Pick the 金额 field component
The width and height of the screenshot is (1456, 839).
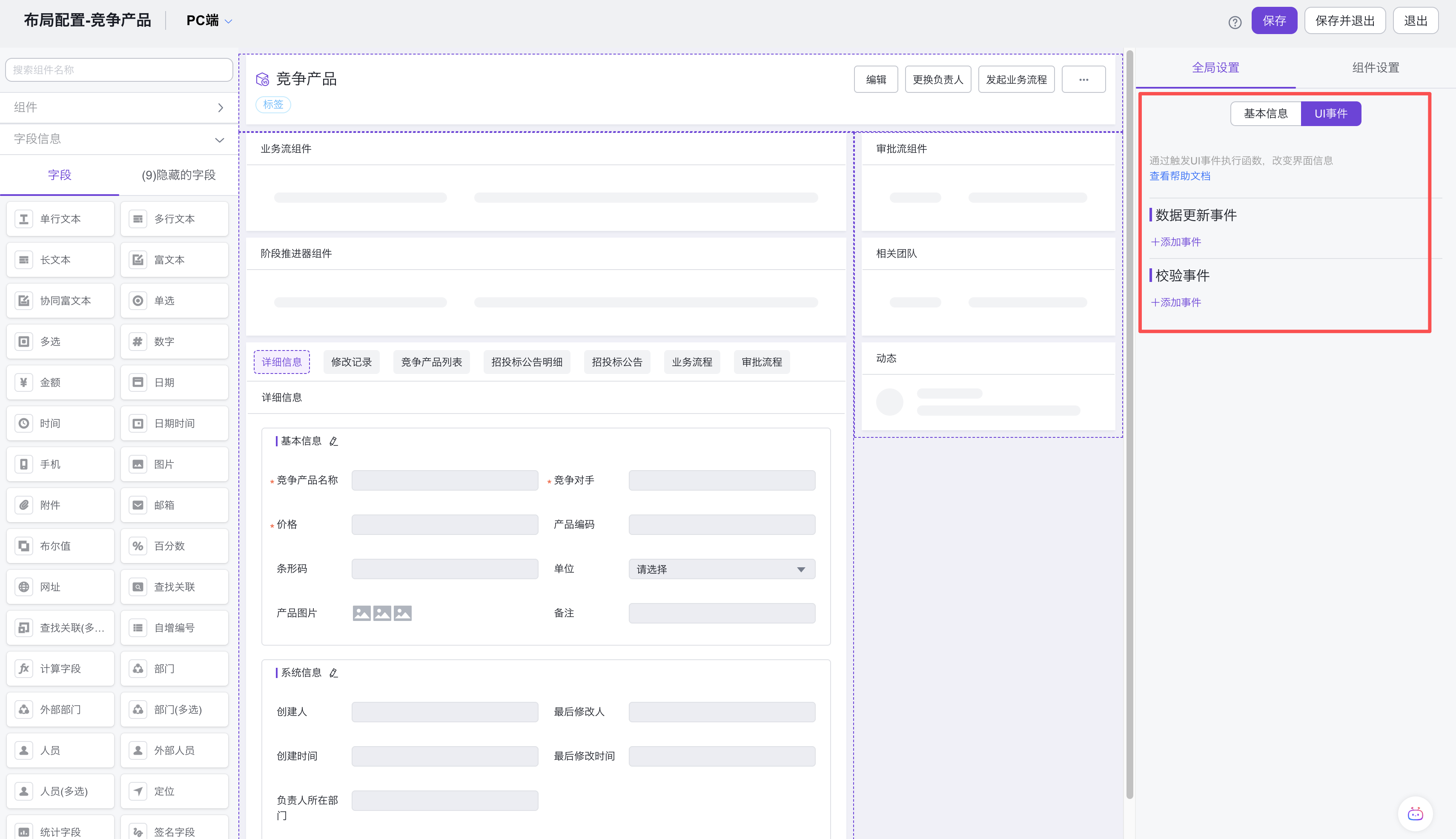[x=60, y=382]
